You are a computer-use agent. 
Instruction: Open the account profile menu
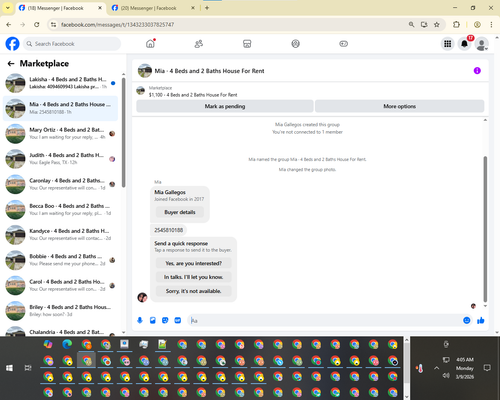click(481, 44)
